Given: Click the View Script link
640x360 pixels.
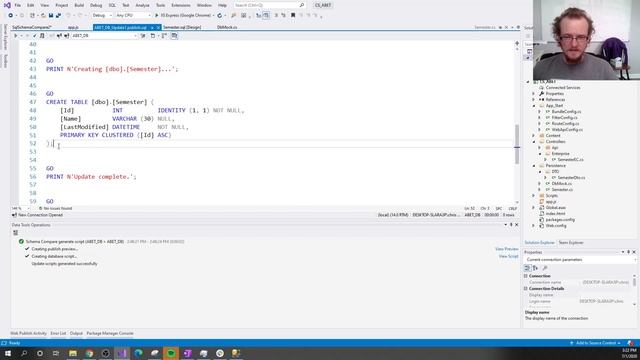Looking at the screenshot, I should pyautogui.click(x=508, y=256).
